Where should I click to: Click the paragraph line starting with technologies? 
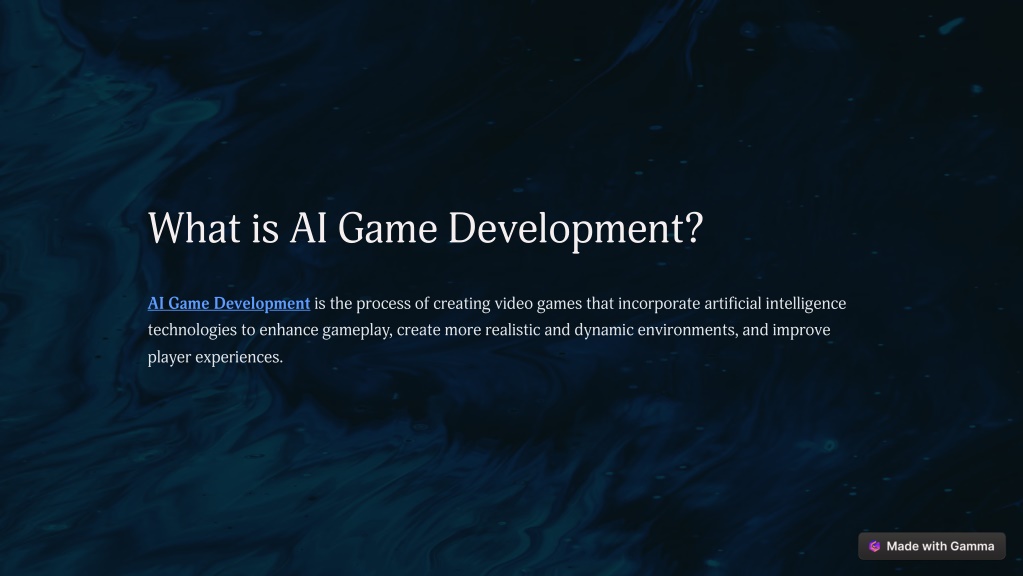489,330
